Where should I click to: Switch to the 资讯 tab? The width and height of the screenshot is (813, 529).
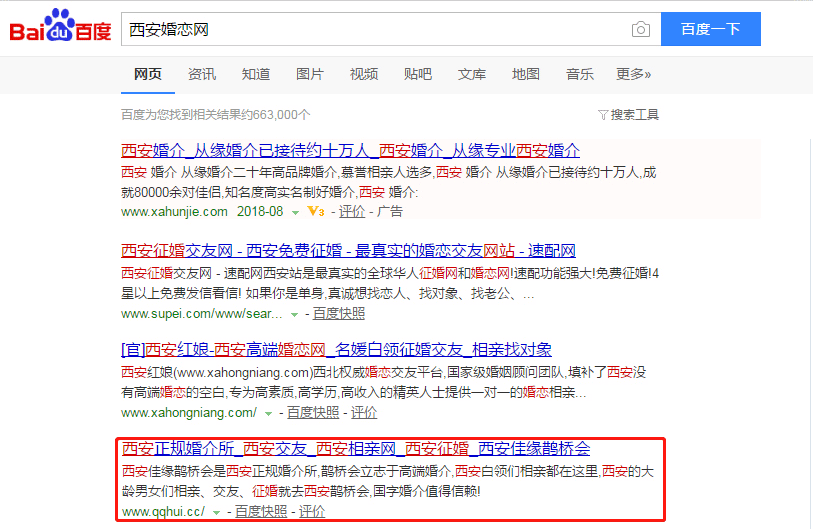(x=202, y=74)
